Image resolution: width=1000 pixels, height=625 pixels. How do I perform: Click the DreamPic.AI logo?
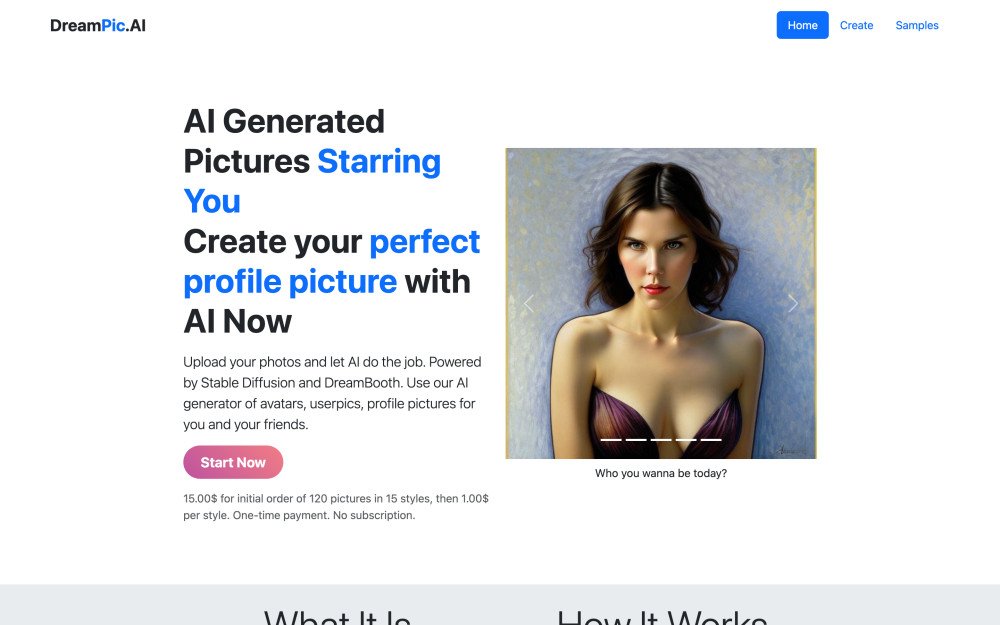[98, 26]
